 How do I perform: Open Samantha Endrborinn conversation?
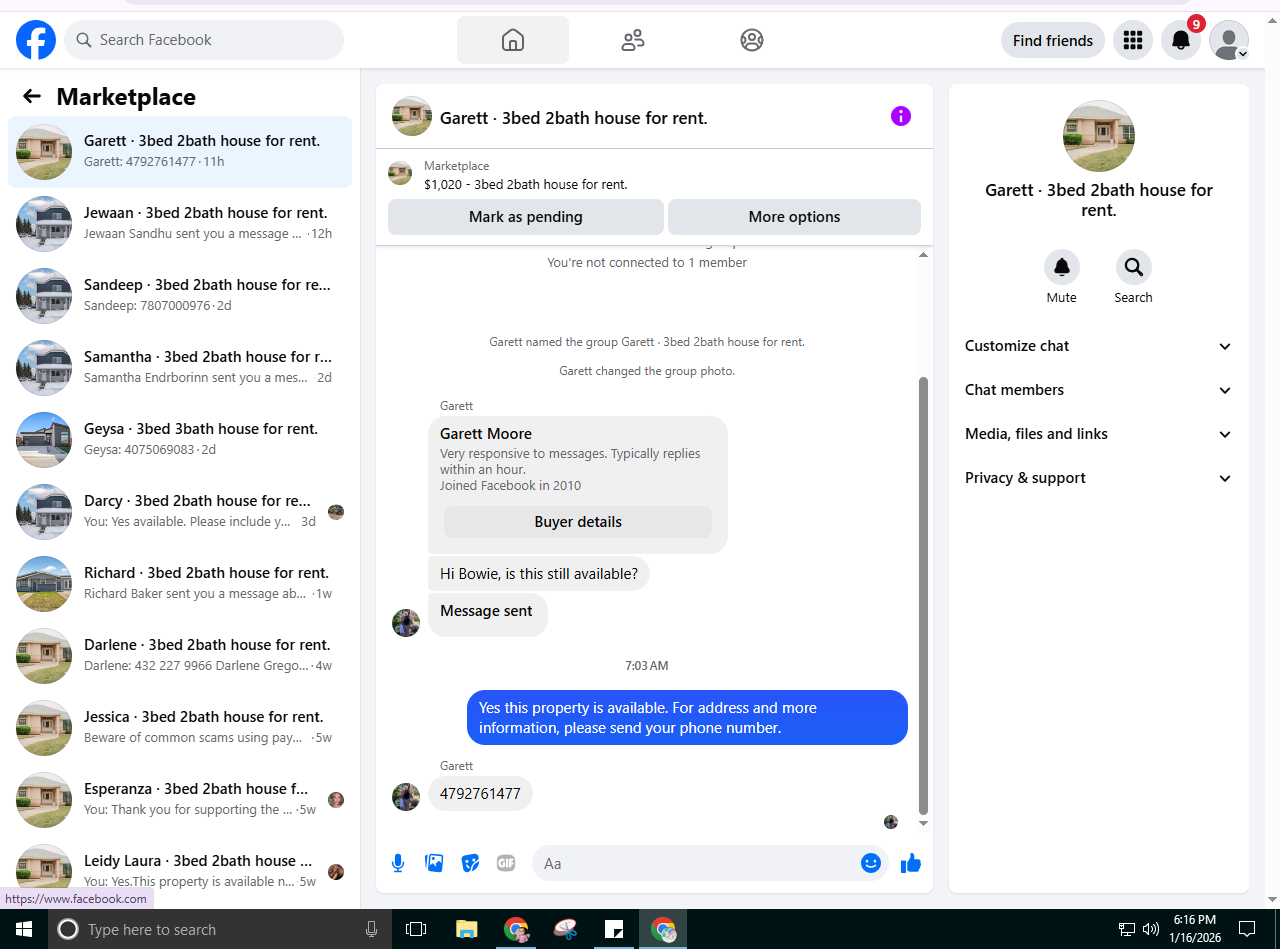180,368
